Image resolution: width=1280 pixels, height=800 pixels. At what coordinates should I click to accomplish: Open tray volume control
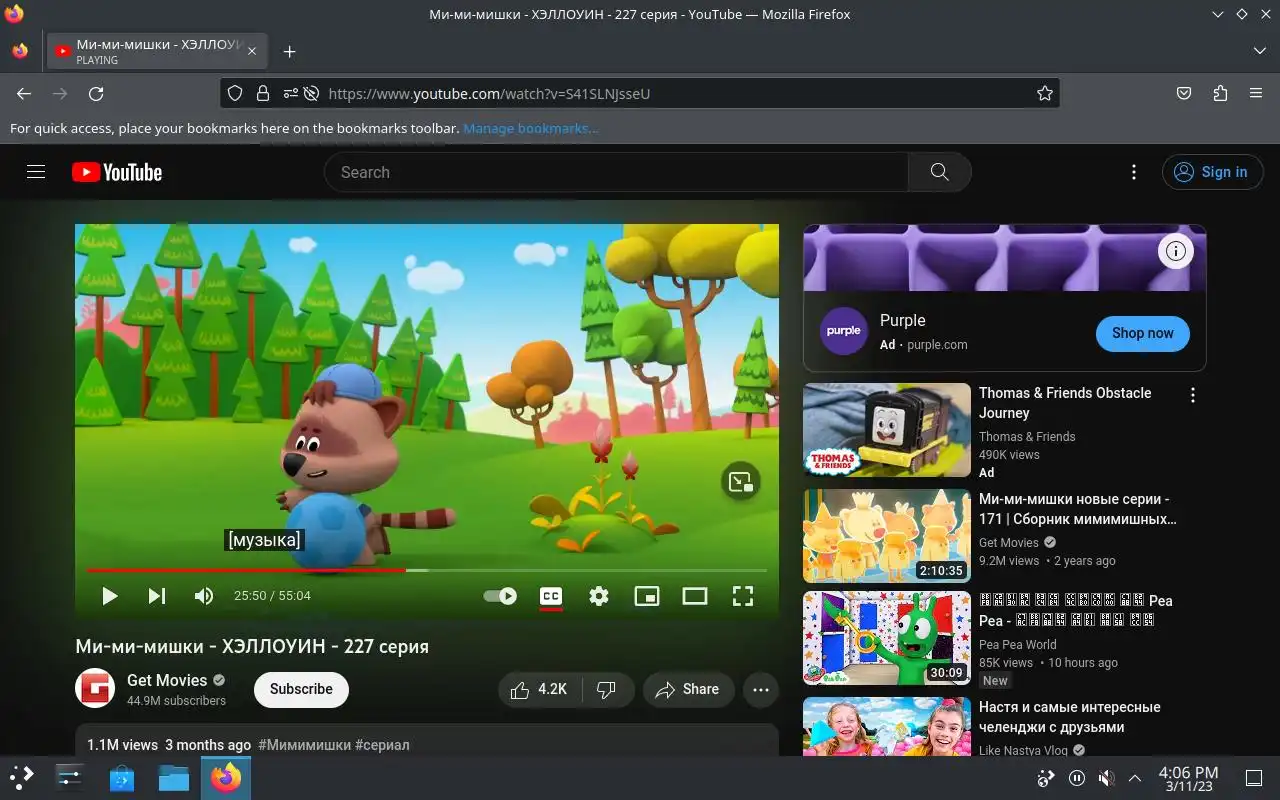pos(1106,778)
